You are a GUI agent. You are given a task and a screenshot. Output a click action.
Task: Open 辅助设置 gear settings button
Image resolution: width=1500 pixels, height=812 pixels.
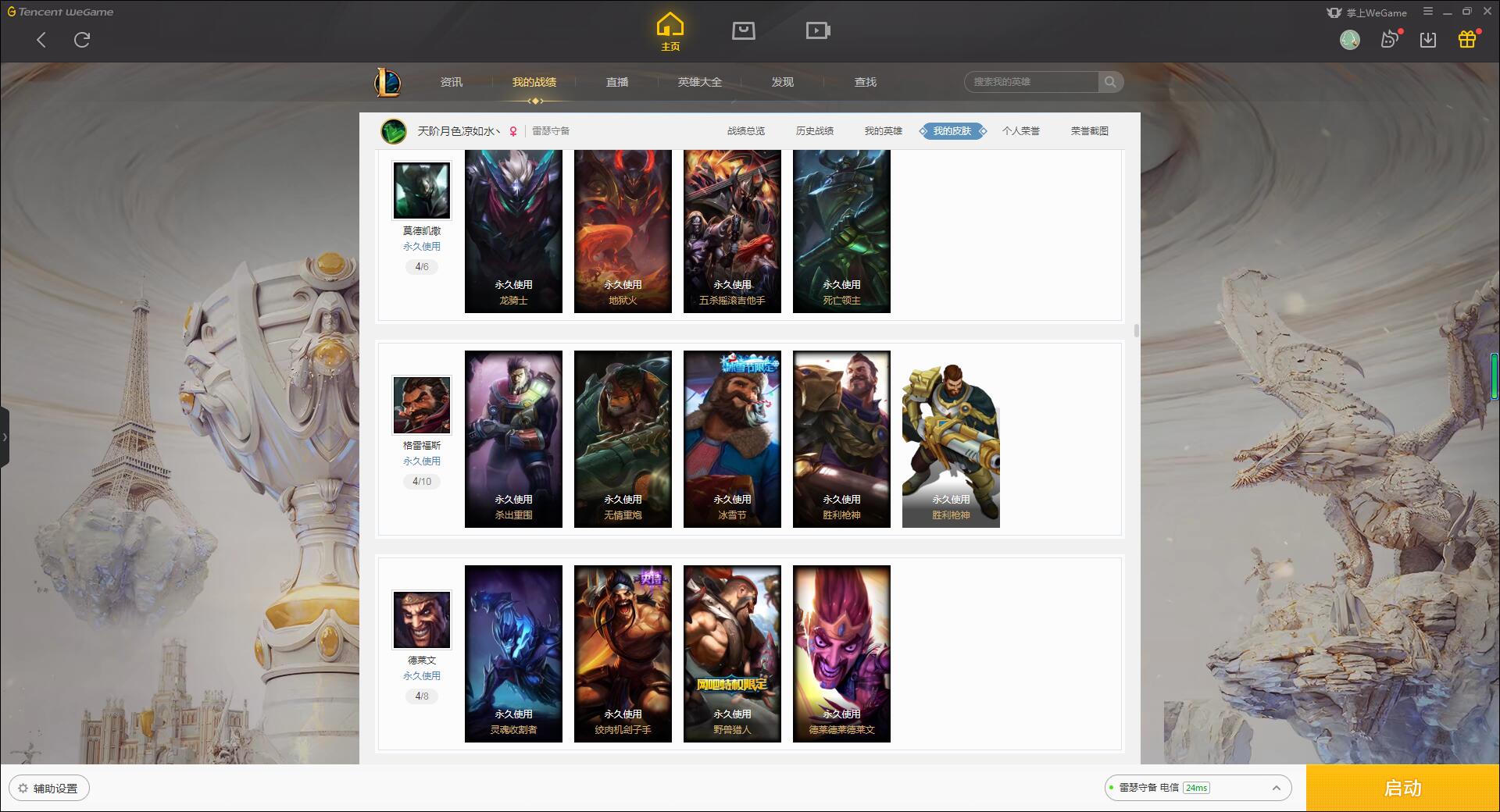pyautogui.click(x=49, y=789)
